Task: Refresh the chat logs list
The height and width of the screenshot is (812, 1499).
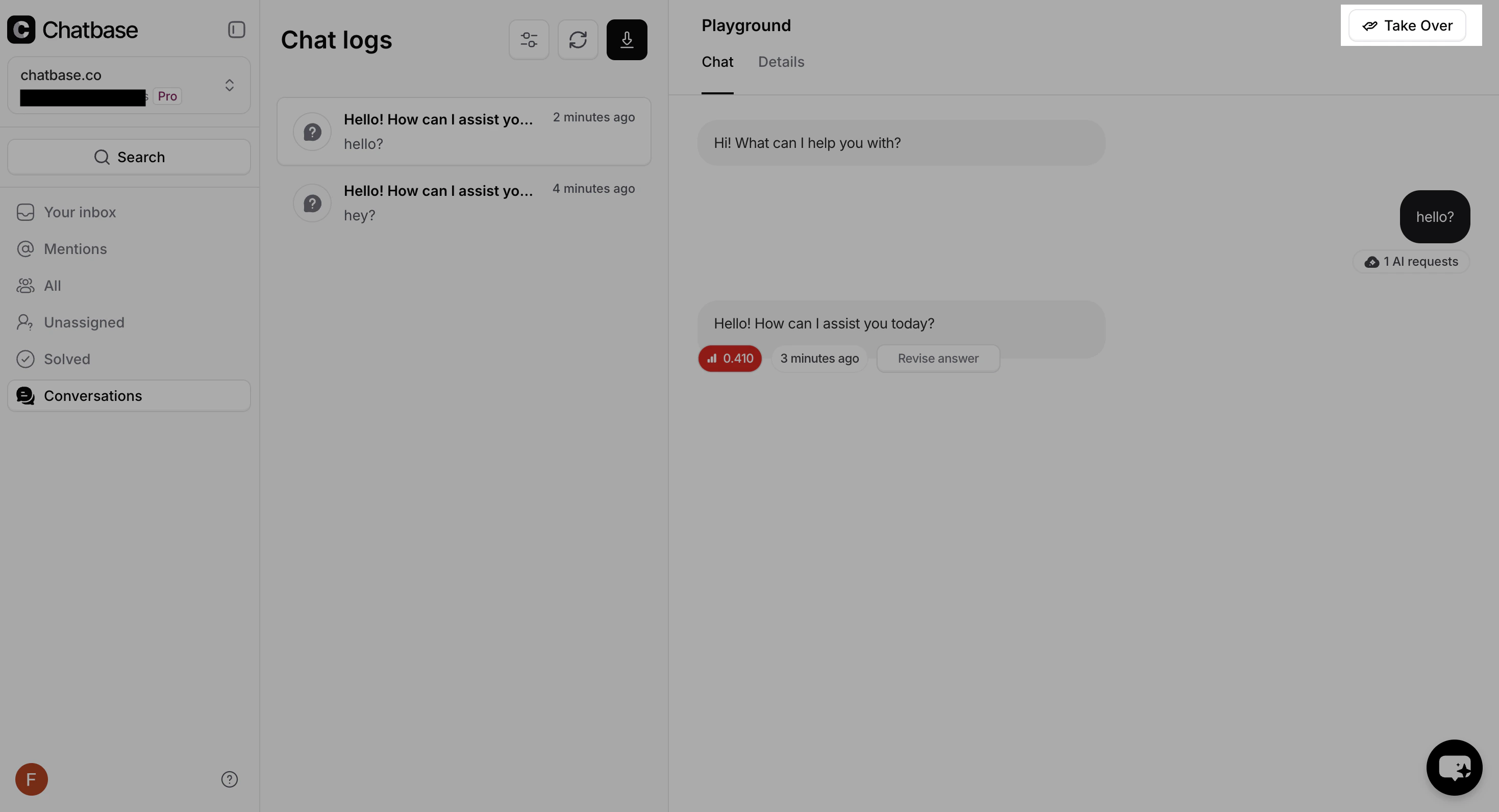Action: pos(578,39)
